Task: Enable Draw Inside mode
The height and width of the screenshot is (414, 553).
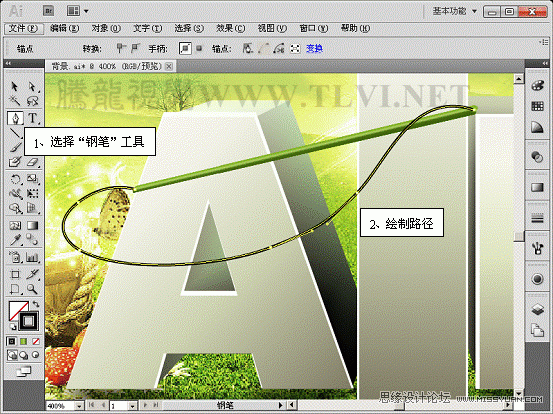Action: tap(36, 355)
